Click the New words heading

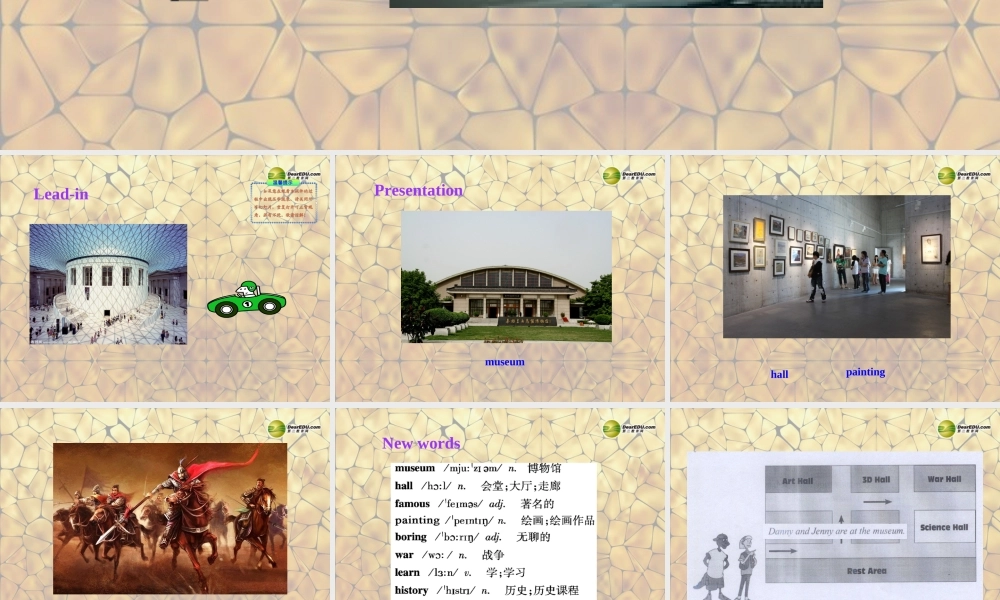click(421, 444)
